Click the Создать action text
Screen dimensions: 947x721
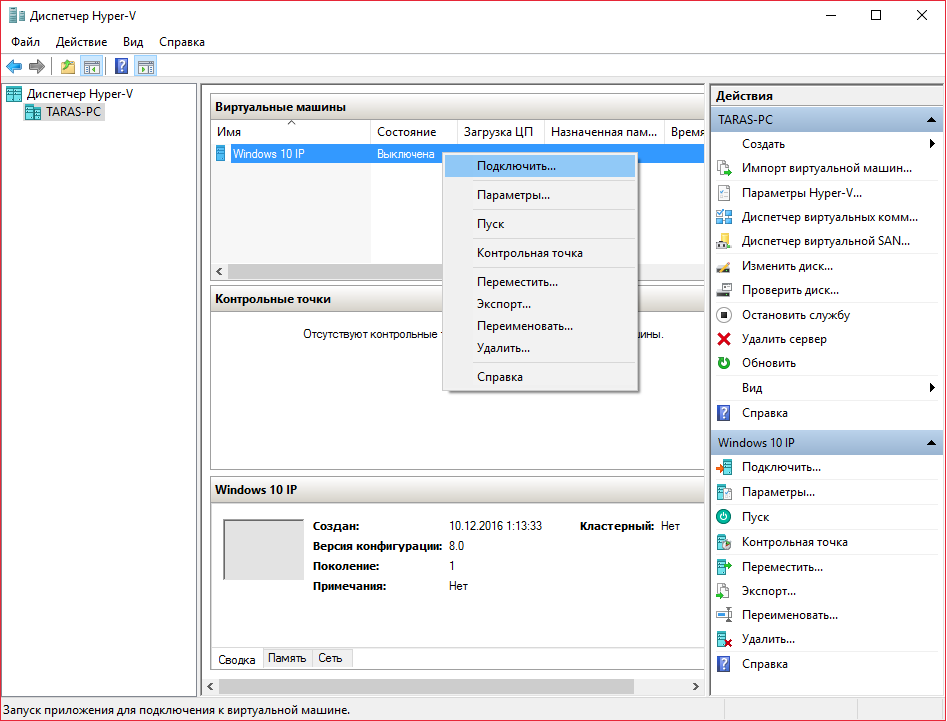point(763,144)
